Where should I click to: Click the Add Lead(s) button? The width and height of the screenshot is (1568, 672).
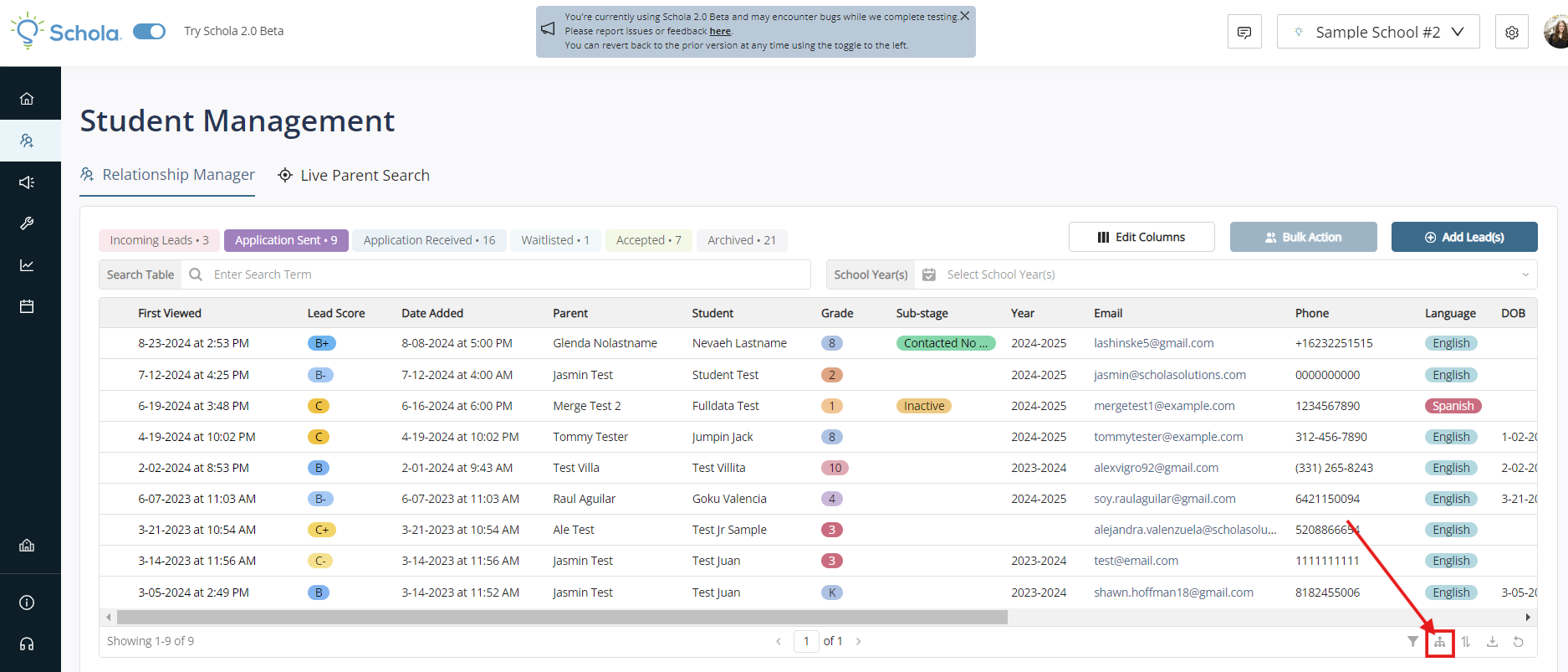[1464, 237]
